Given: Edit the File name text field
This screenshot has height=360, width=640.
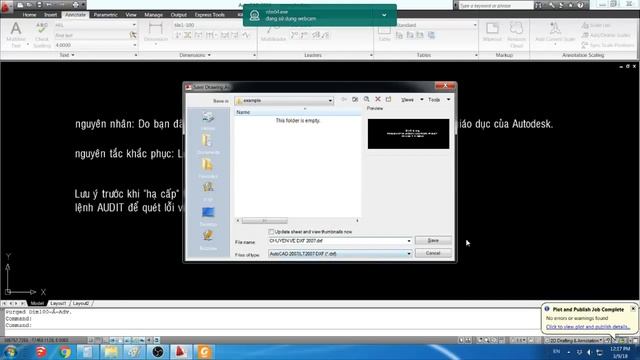Looking at the screenshot, I should point(337,241).
